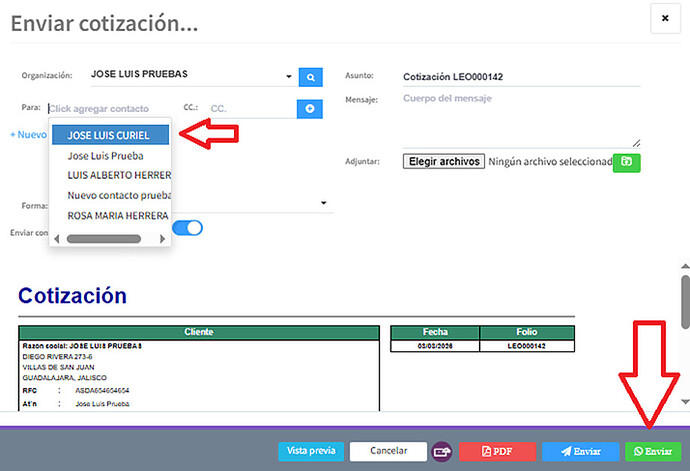Send via Telegram blue Enviar button
Image resolution: width=690 pixels, height=471 pixels.
coord(580,451)
